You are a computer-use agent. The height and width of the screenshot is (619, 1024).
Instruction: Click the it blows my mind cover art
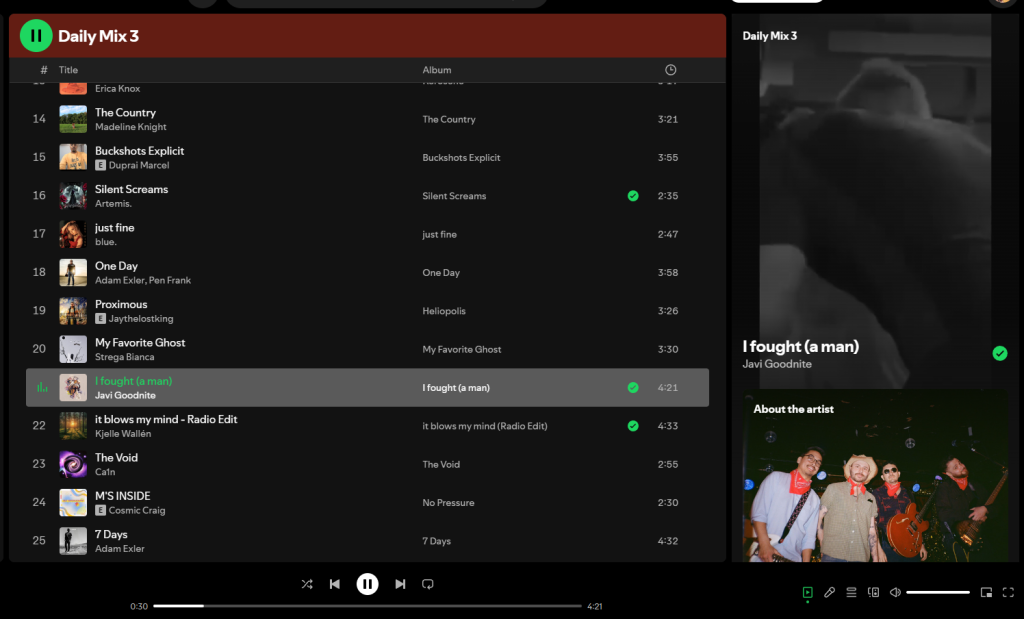(x=73, y=426)
